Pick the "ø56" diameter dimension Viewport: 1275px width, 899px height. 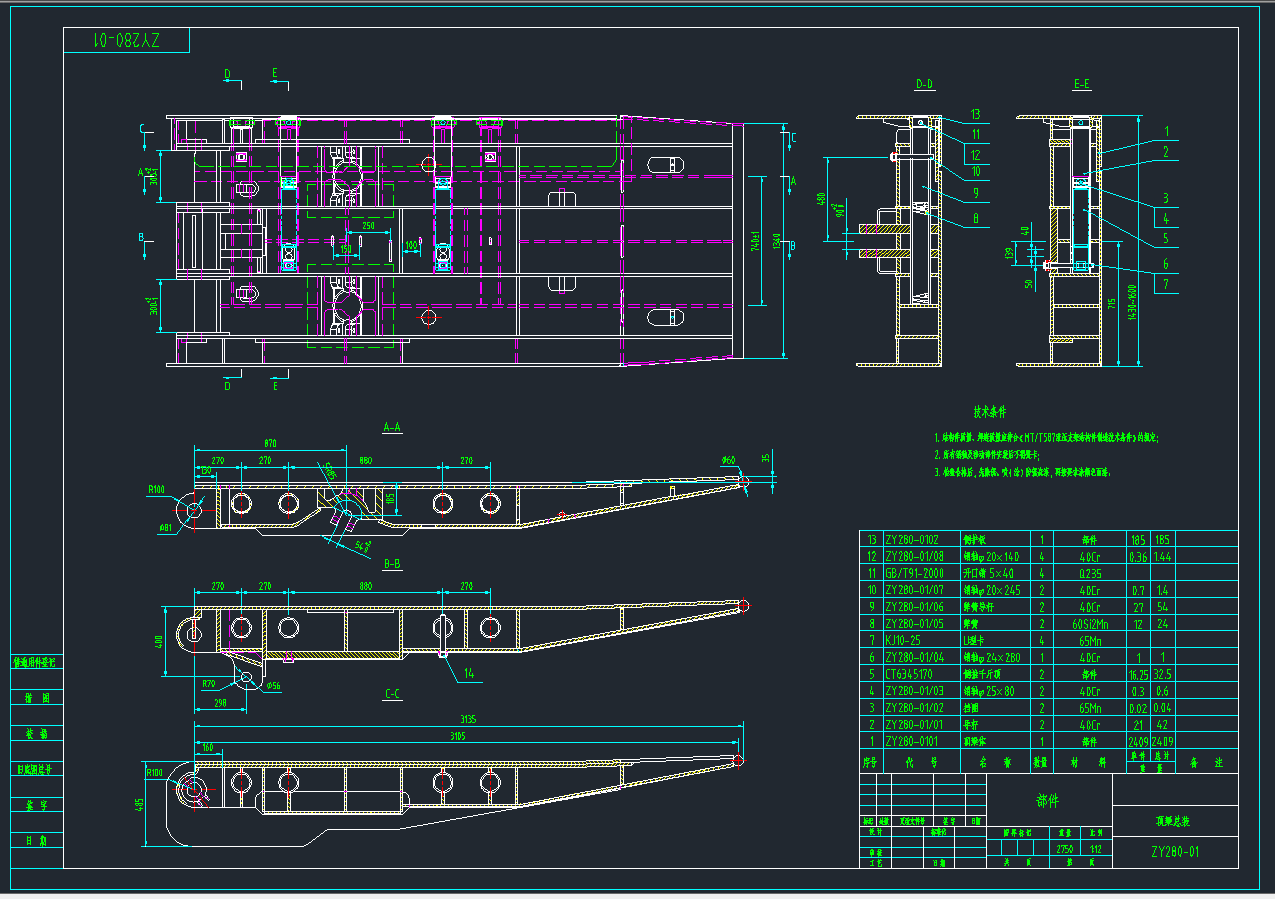(273, 685)
